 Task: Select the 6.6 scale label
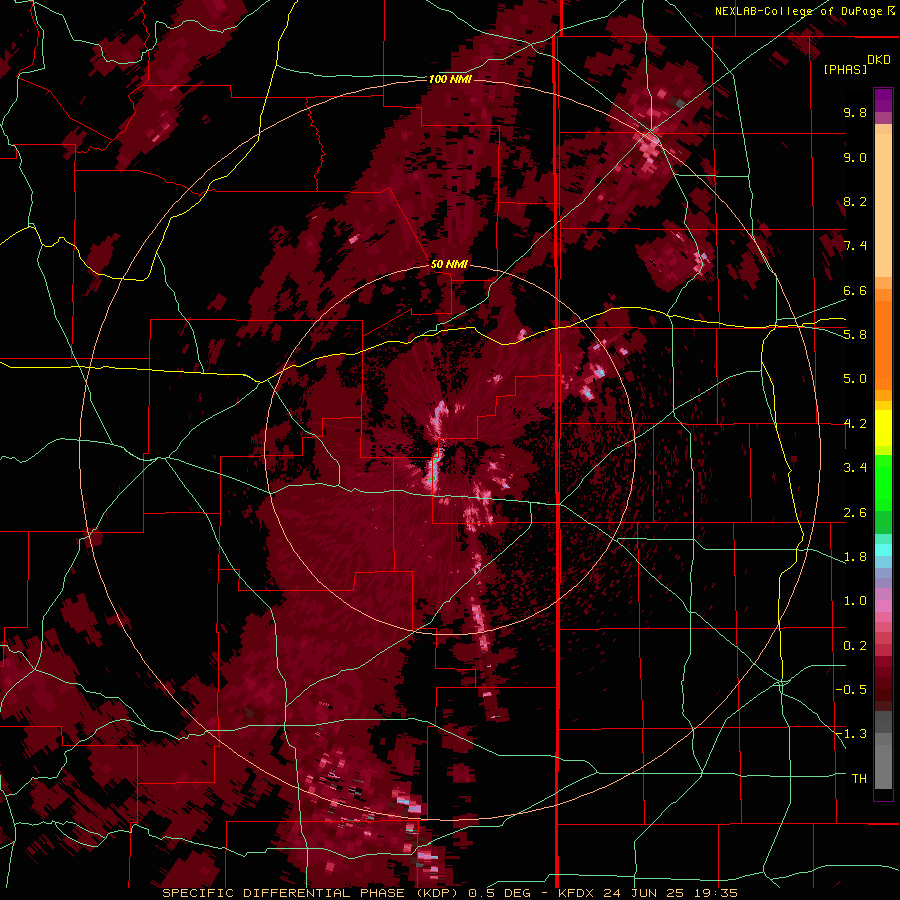[855, 290]
